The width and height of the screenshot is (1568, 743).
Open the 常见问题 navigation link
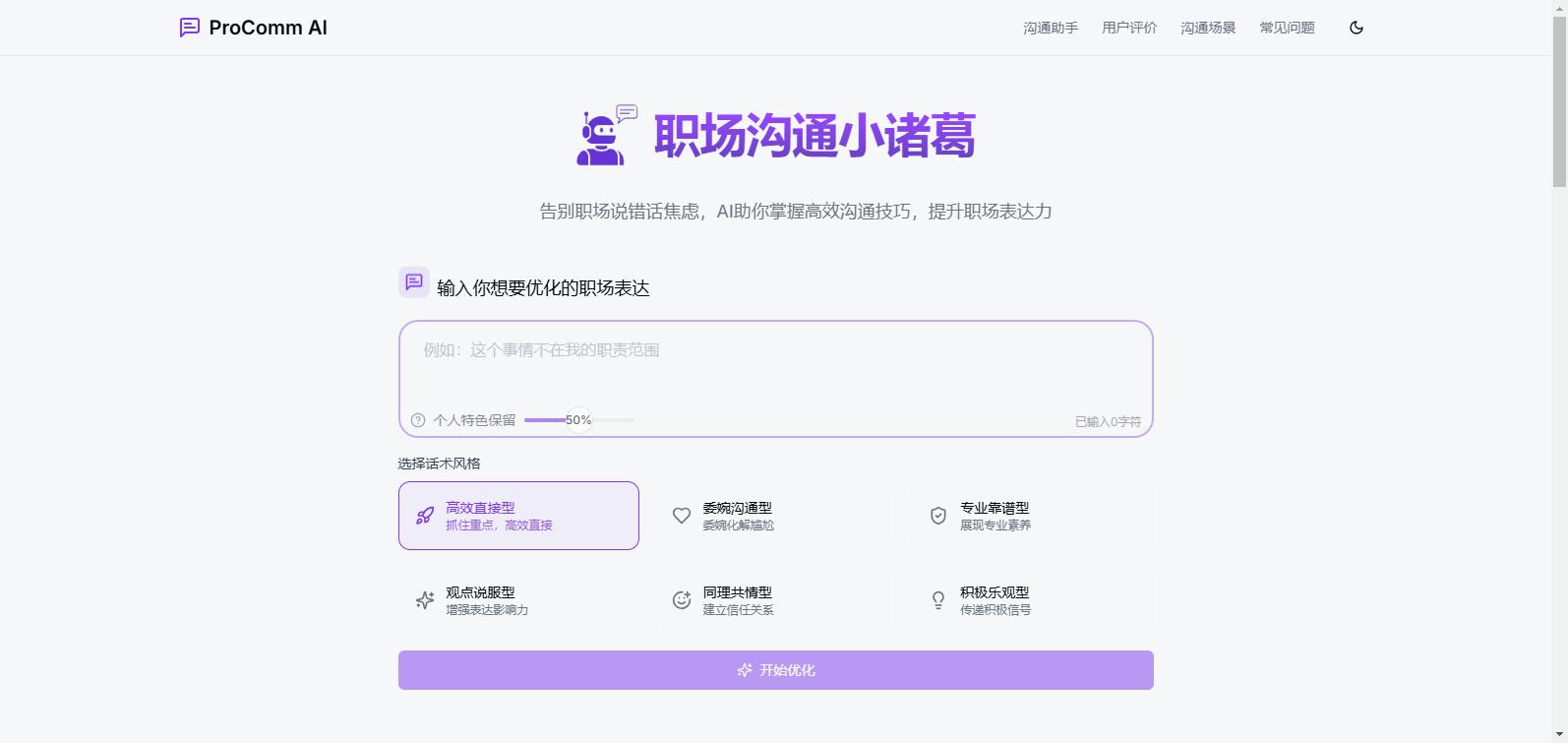pos(1287,28)
